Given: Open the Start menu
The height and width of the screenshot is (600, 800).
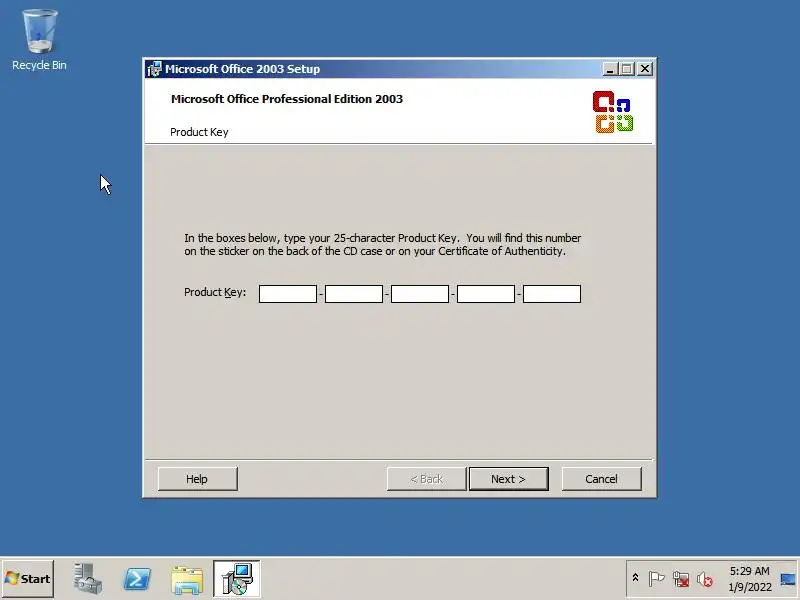Looking at the screenshot, I should [x=28, y=579].
